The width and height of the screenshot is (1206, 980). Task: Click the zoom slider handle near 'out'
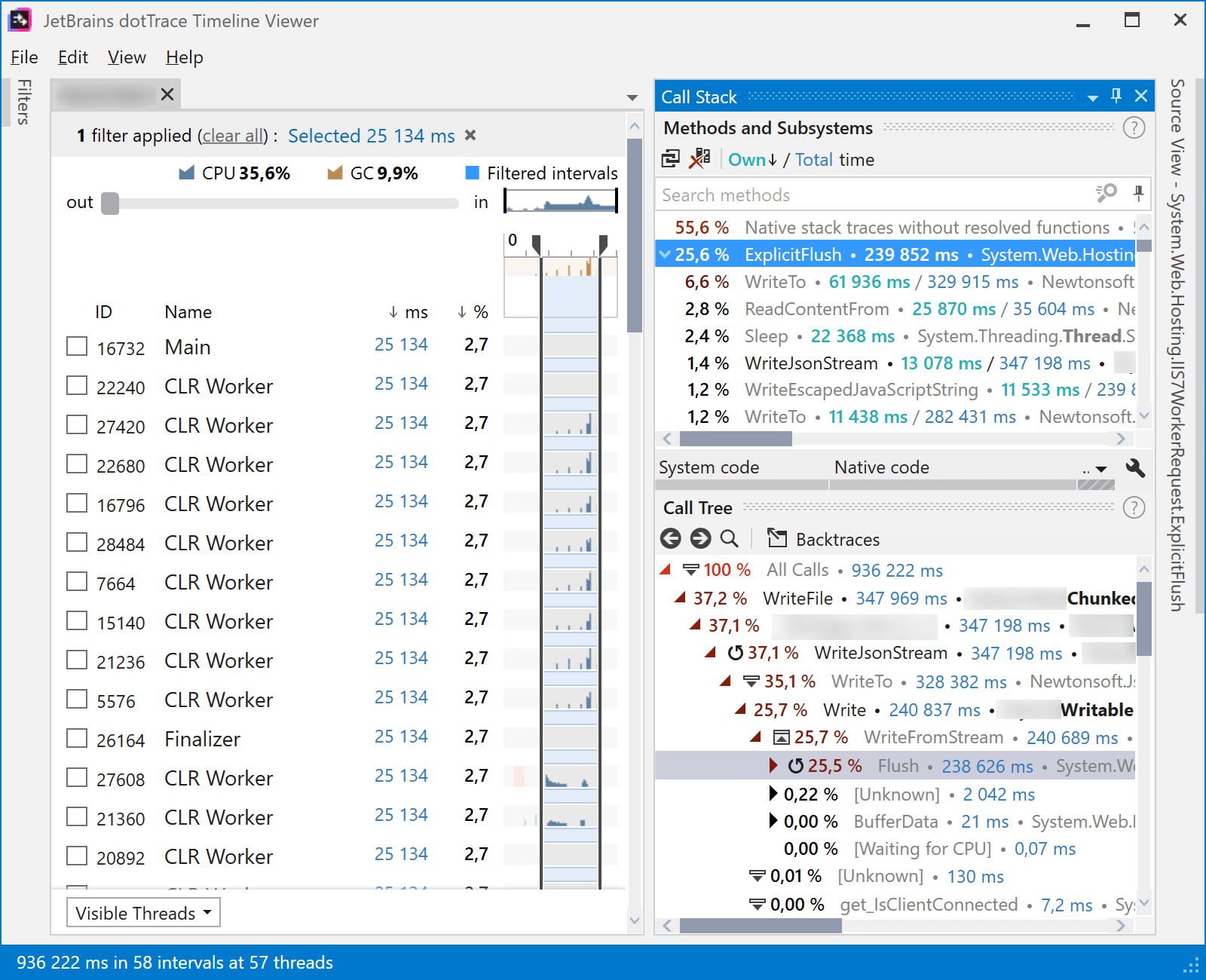pyautogui.click(x=110, y=204)
